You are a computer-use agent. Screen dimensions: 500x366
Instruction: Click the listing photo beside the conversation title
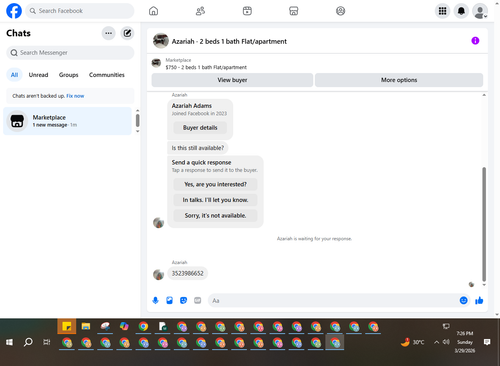(x=160, y=41)
